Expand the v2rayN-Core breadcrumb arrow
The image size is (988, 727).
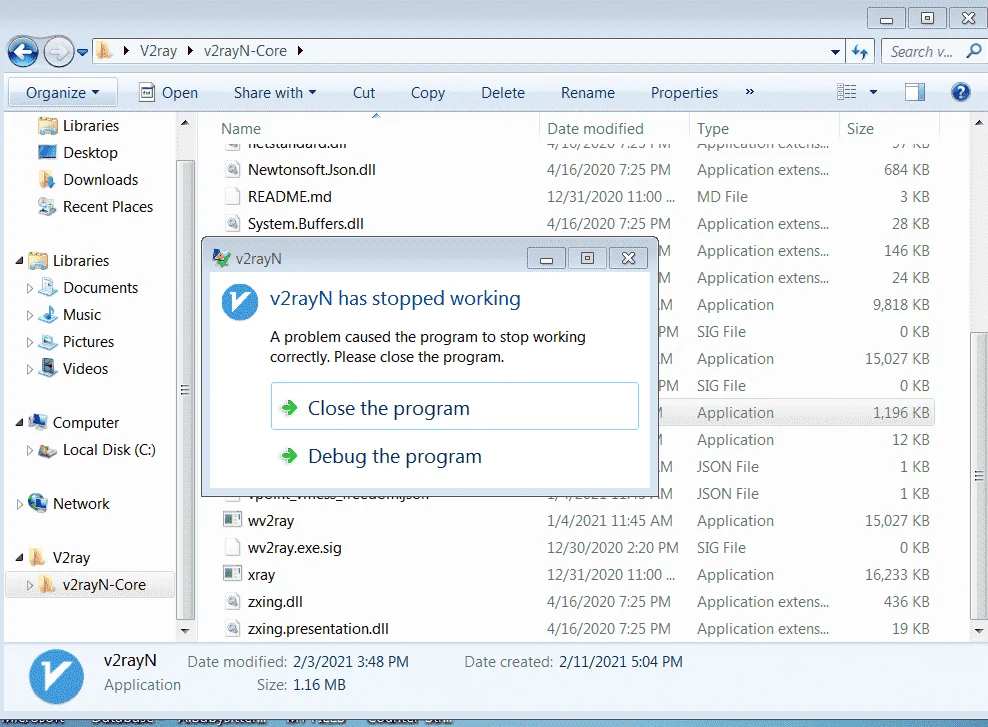300,50
